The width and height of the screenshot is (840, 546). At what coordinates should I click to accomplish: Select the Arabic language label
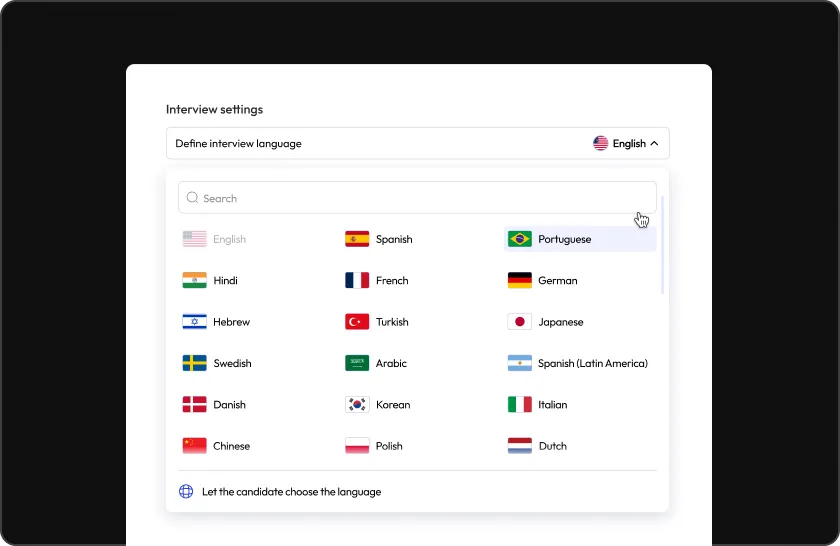(391, 363)
